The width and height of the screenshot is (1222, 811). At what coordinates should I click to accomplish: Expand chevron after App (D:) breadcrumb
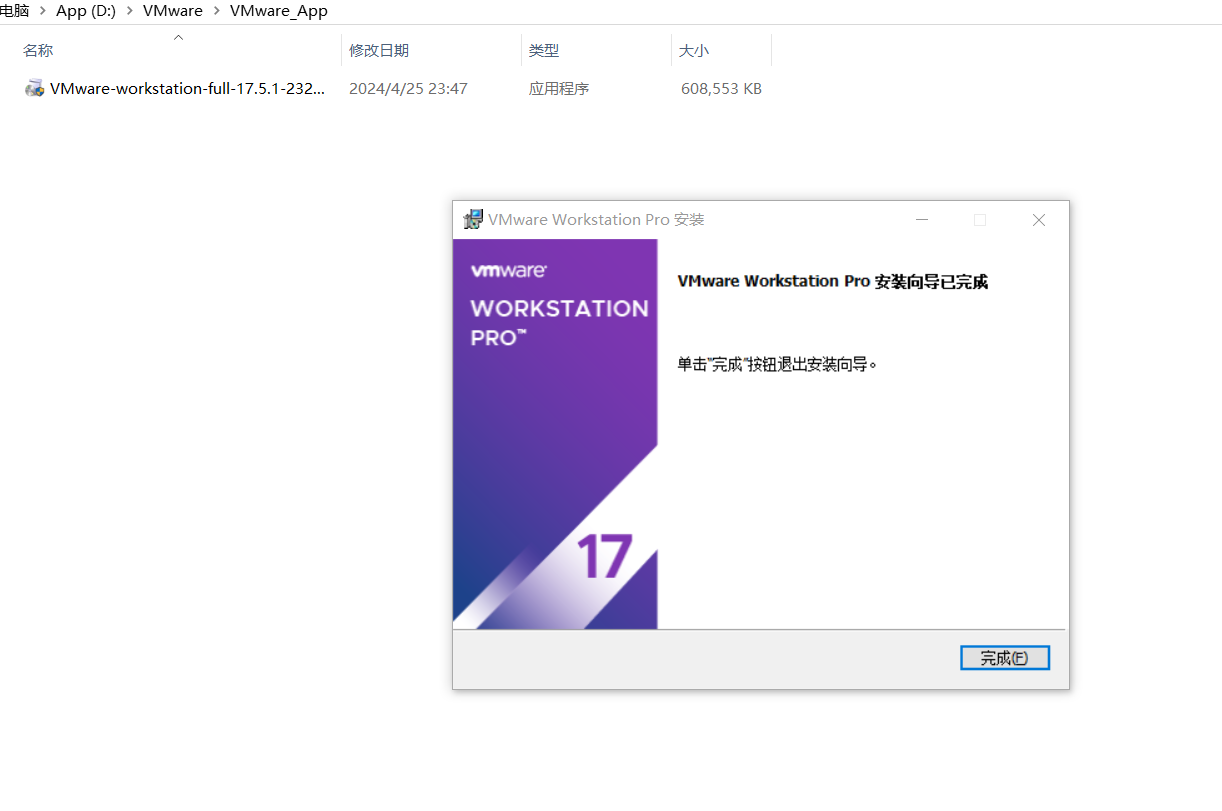130,11
